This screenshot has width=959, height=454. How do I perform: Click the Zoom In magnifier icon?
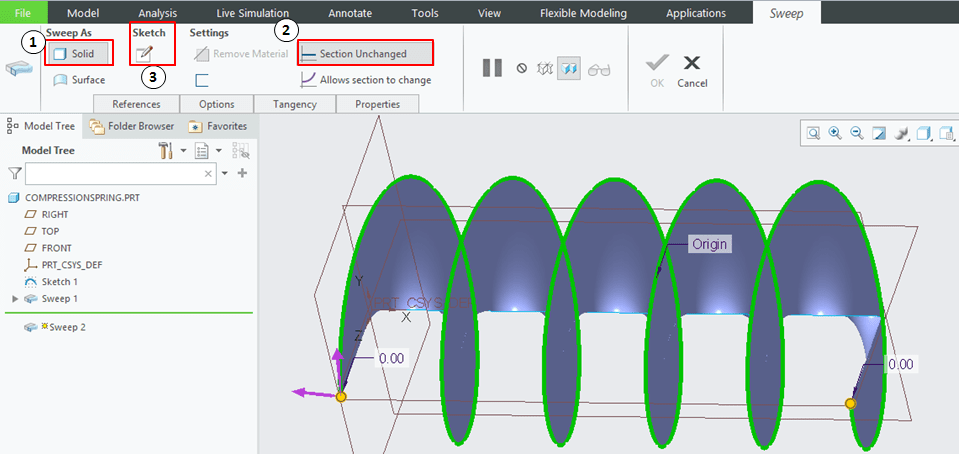click(x=835, y=133)
